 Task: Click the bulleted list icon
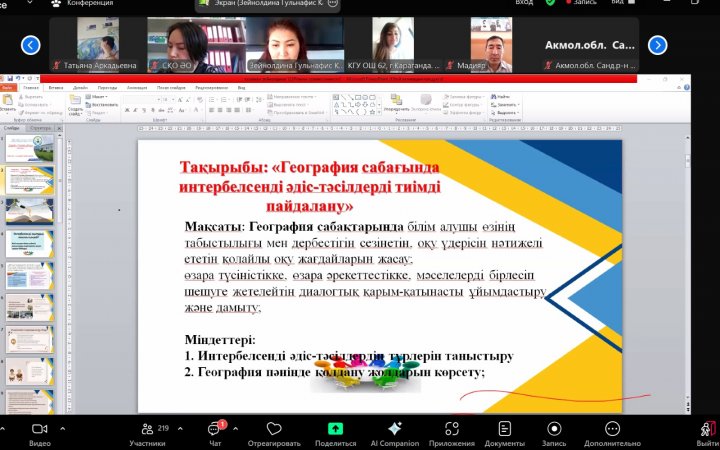(x=212, y=100)
